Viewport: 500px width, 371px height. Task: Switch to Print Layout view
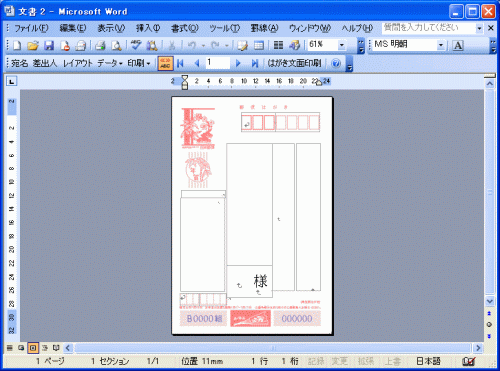pos(33,348)
